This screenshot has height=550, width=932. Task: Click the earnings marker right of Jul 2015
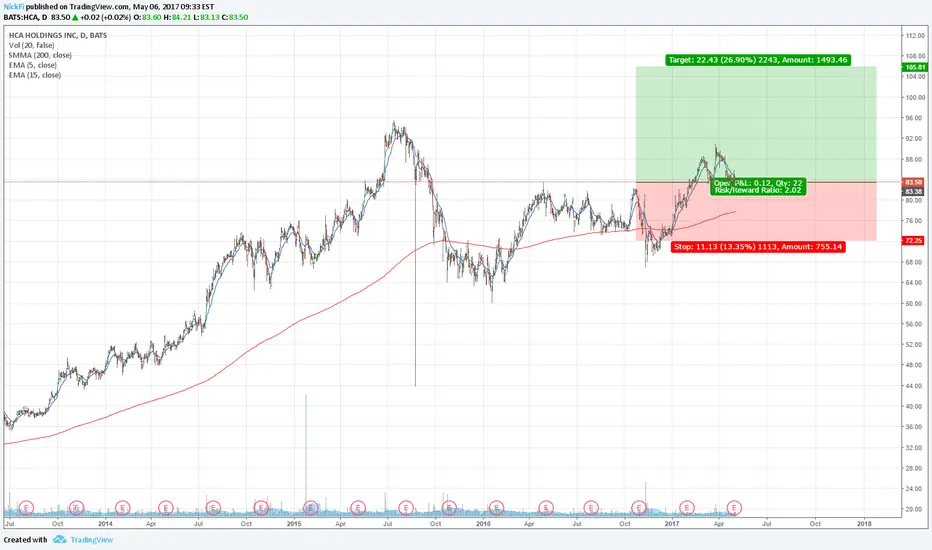(x=406, y=507)
